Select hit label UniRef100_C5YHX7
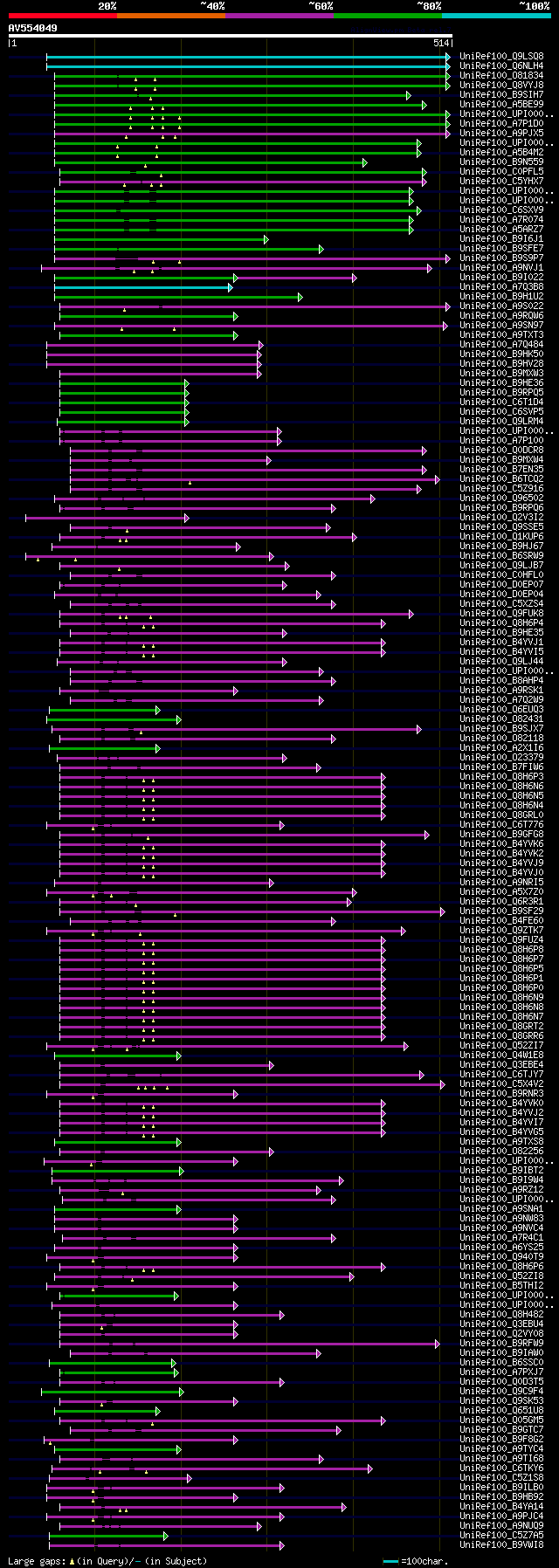This screenshot has width=559, height=1568. pyautogui.click(x=501, y=181)
